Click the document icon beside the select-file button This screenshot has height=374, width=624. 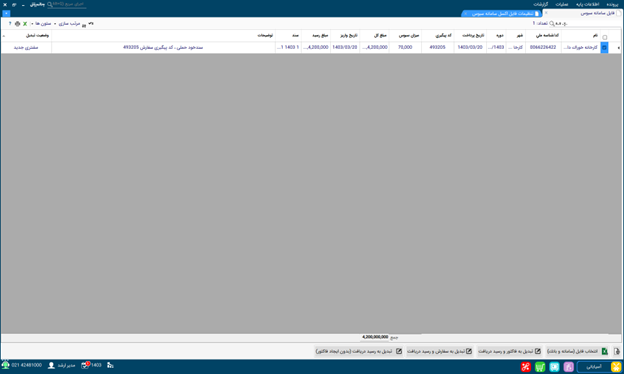(616, 351)
